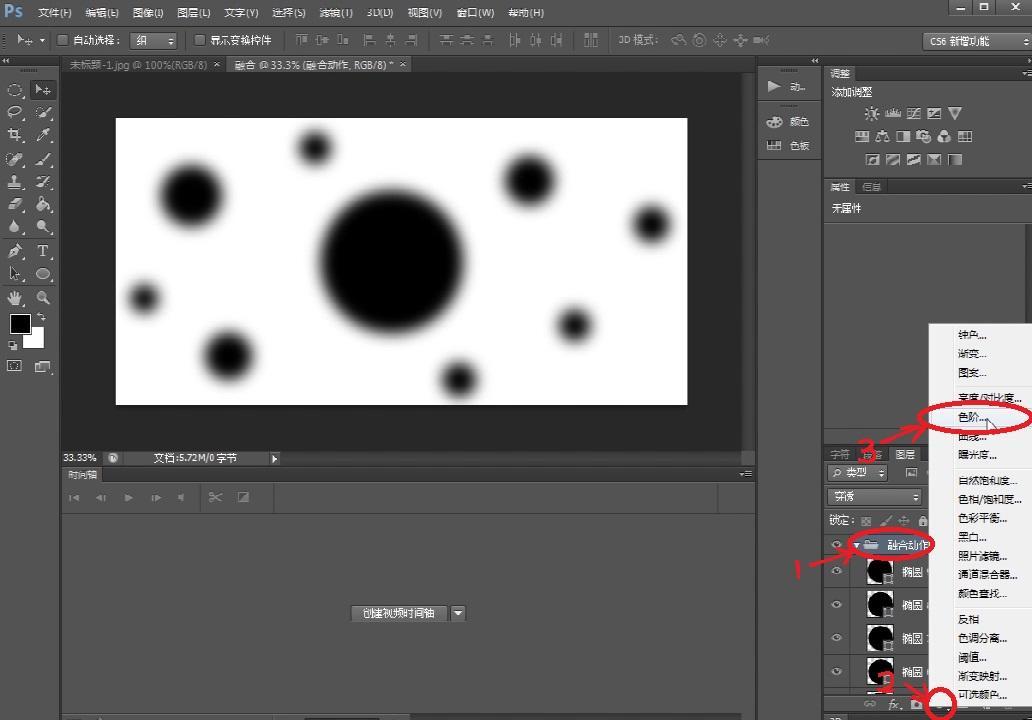The width and height of the screenshot is (1032, 720).
Task: Enable the 显示变换控件 checkbox
Action: point(199,40)
